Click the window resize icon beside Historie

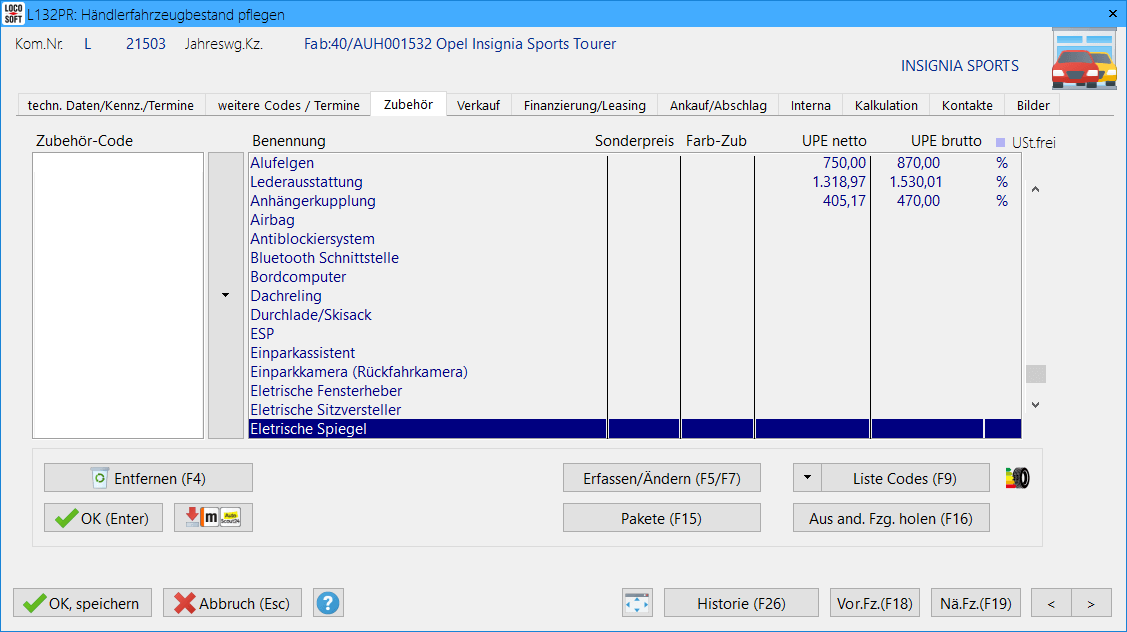[x=637, y=603]
